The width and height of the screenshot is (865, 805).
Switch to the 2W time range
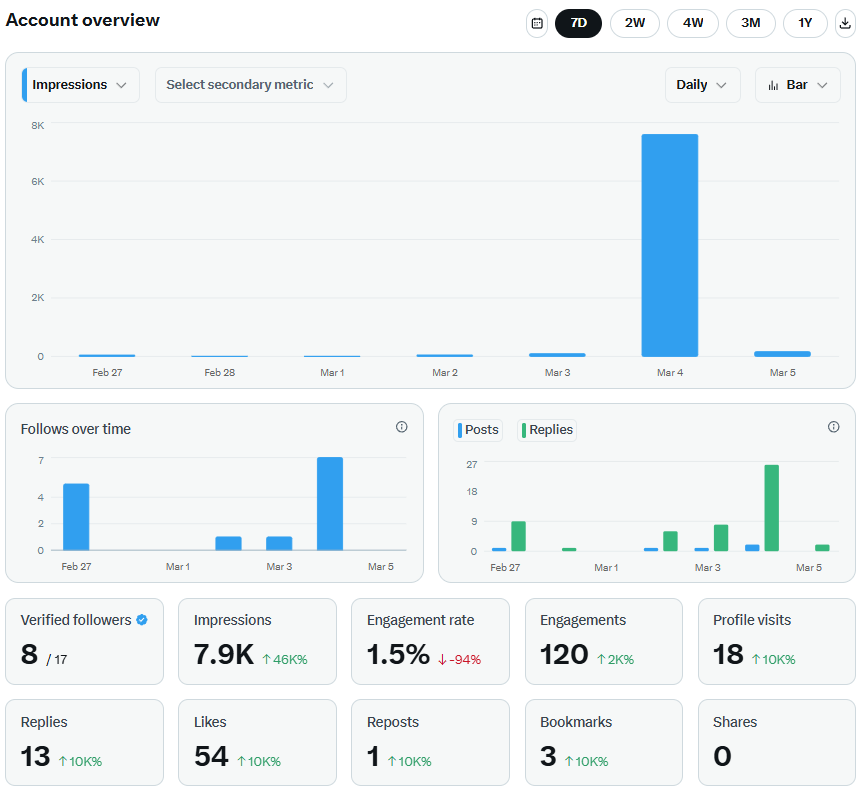(634, 23)
